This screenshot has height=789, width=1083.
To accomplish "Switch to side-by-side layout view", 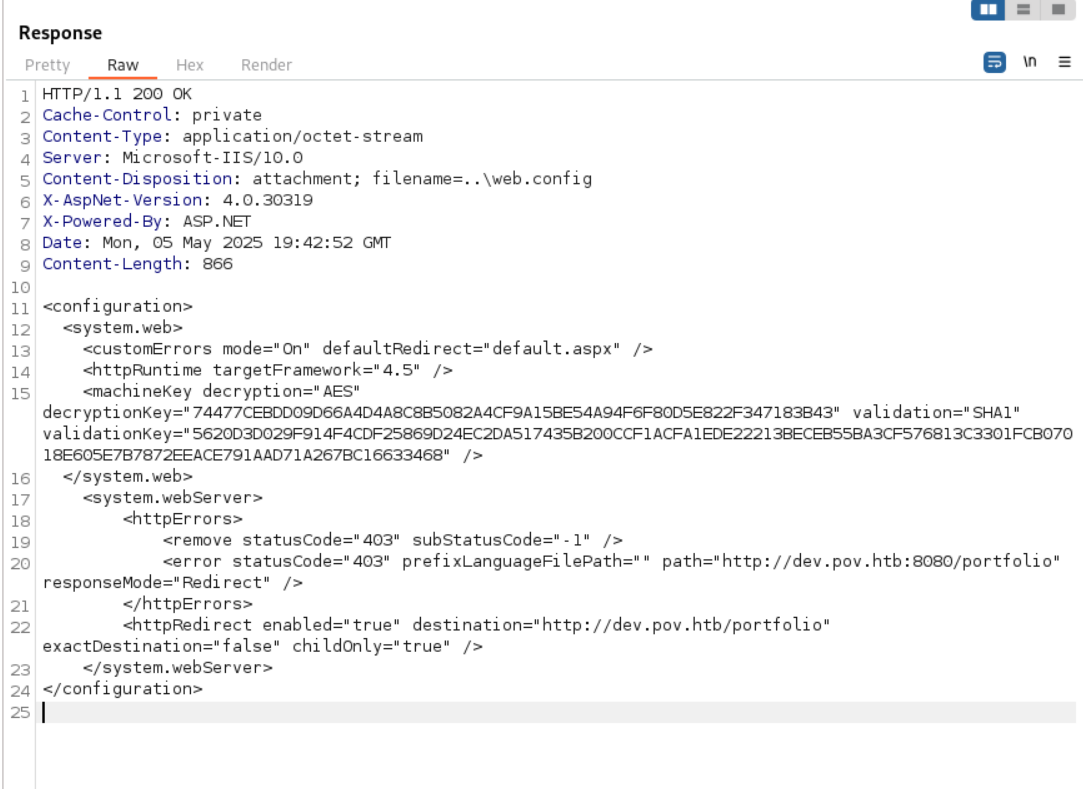I will [x=987, y=9].
